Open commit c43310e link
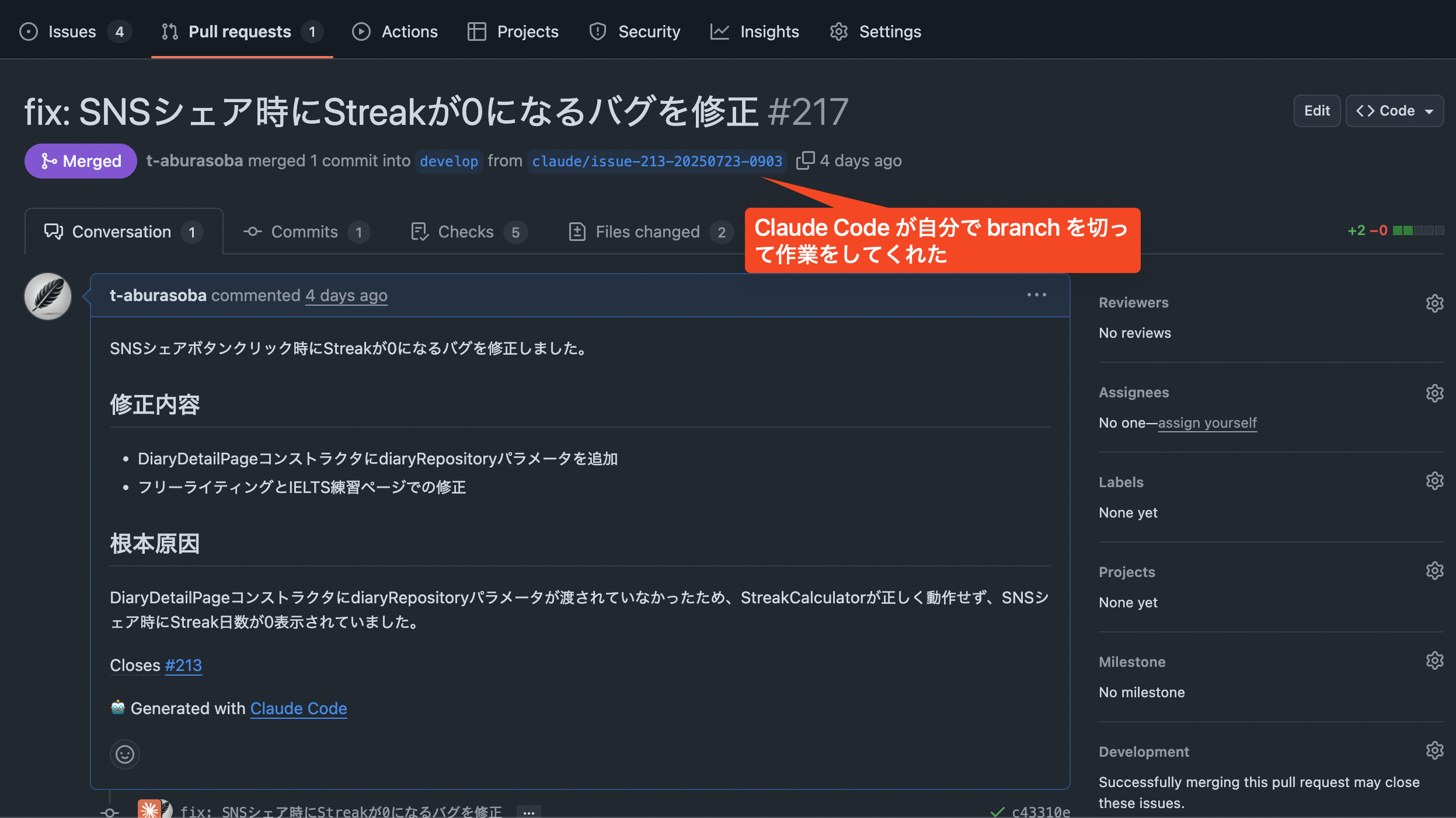This screenshot has width=1456, height=818. [x=1041, y=811]
